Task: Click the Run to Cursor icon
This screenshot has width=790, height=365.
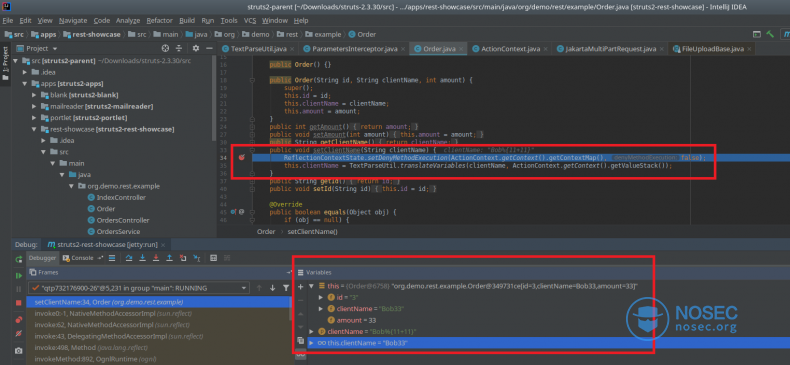Action: tap(197, 258)
